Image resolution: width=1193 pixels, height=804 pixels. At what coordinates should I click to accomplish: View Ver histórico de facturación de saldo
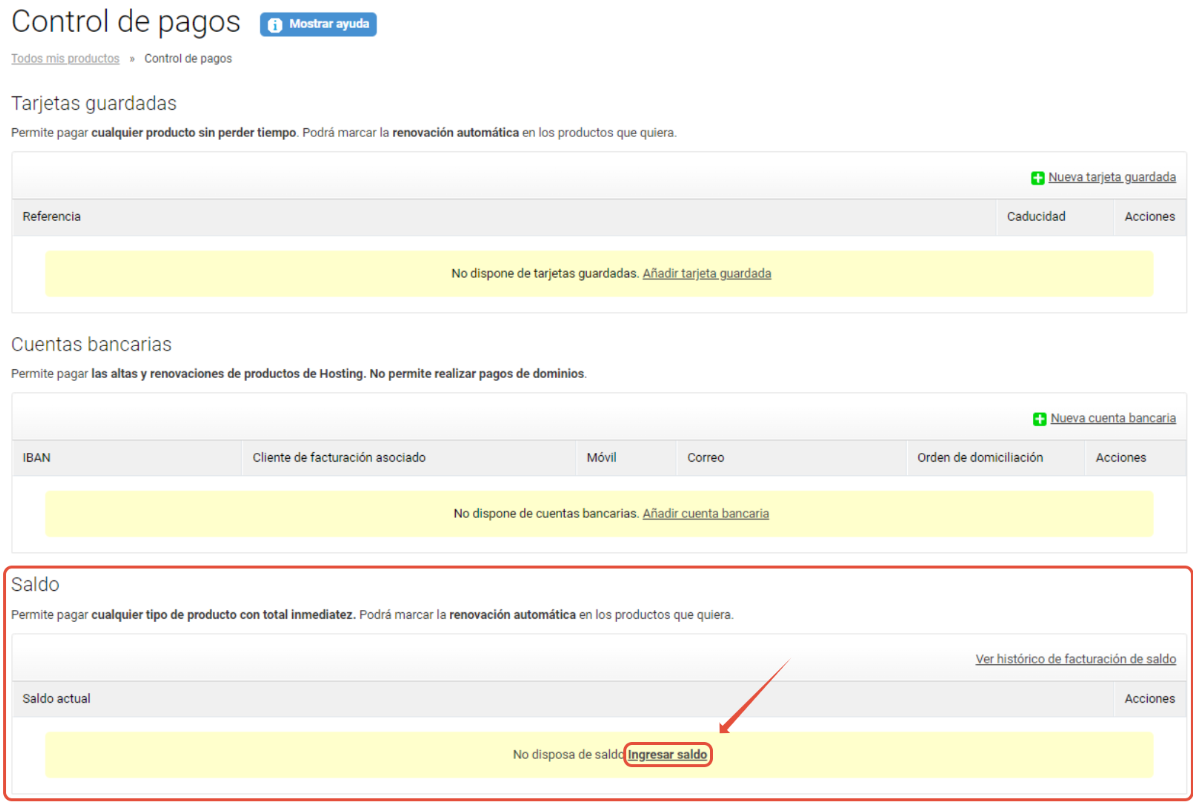[x=1075, y=659]
